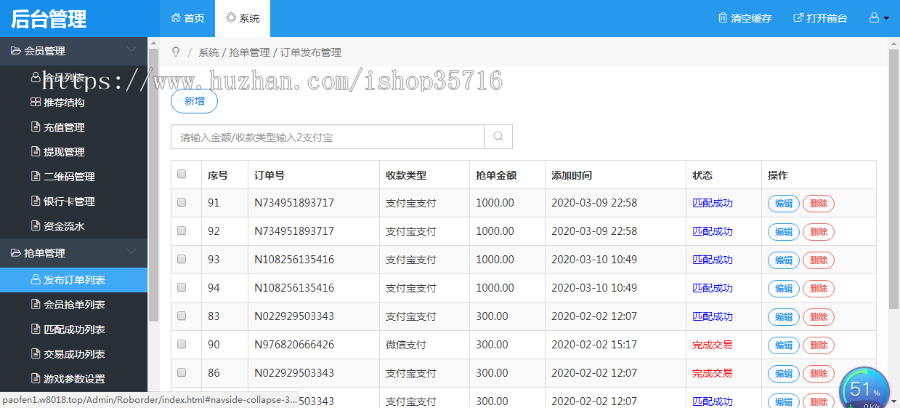Click the 后台管理 logo title
This screenshot has width=900, height=408.
(x=49, y=18)
